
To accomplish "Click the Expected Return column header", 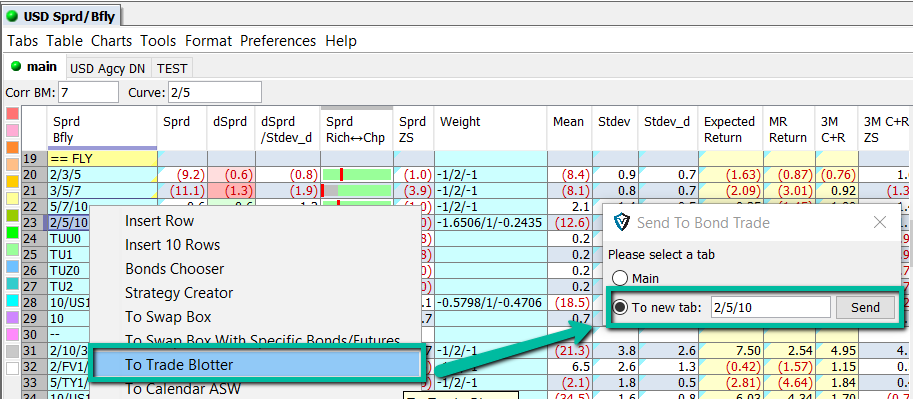I will point(730,129).
